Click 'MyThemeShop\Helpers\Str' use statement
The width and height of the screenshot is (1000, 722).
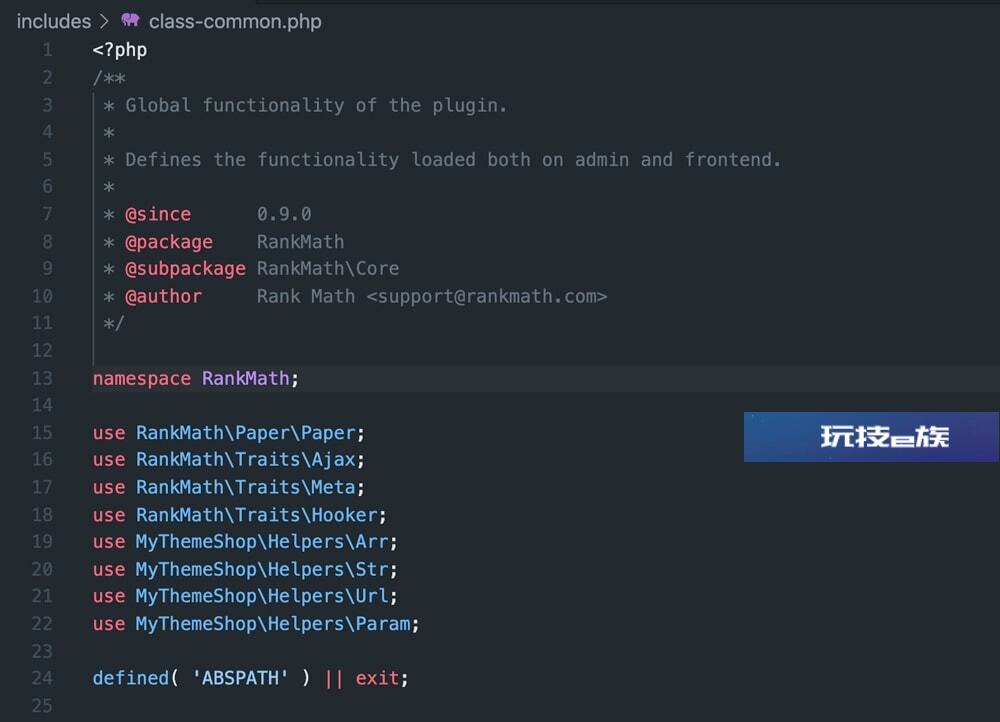click(261, 570)
